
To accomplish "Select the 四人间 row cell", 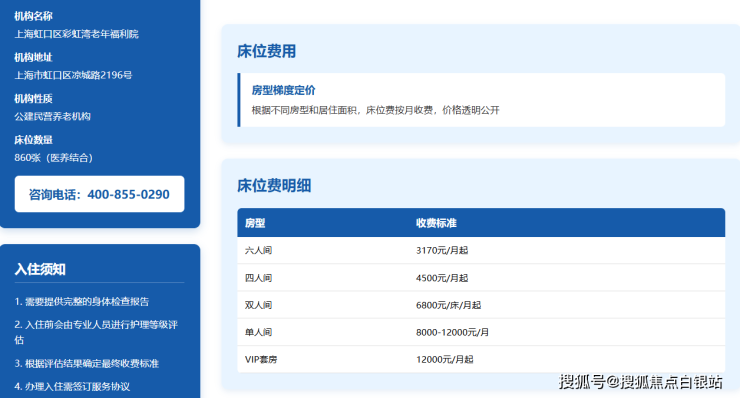I will tap(258, 278).
